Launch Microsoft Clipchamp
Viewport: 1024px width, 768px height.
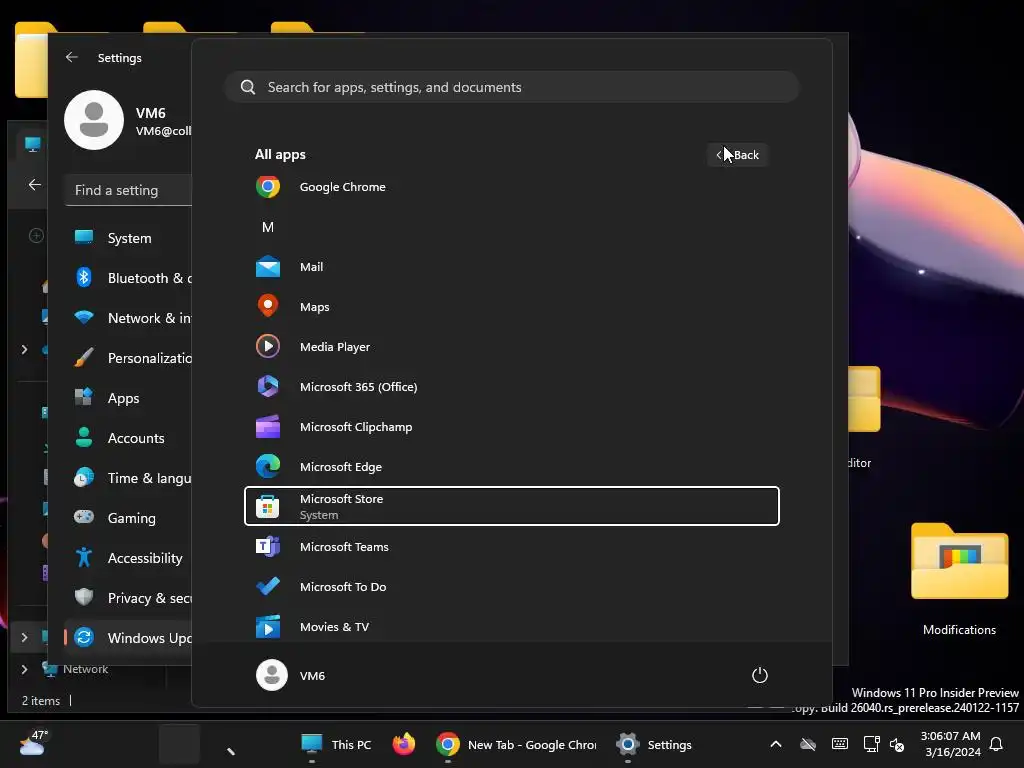tap(511, 426)
